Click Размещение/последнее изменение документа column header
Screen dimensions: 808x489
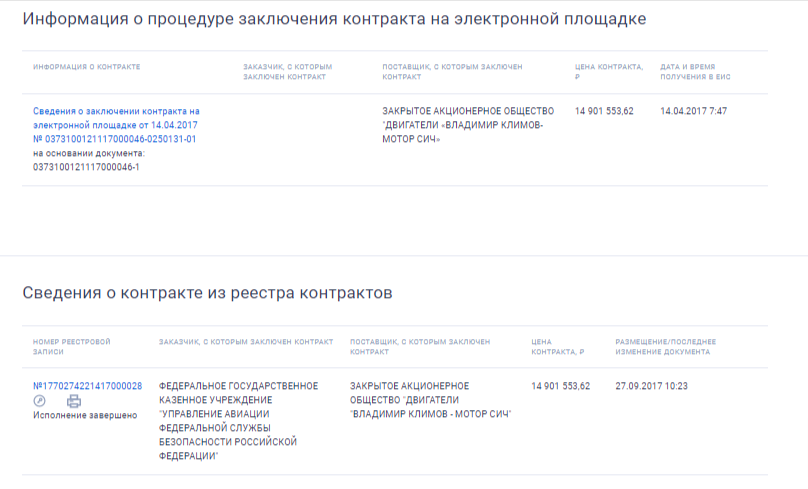pos(665,346)
